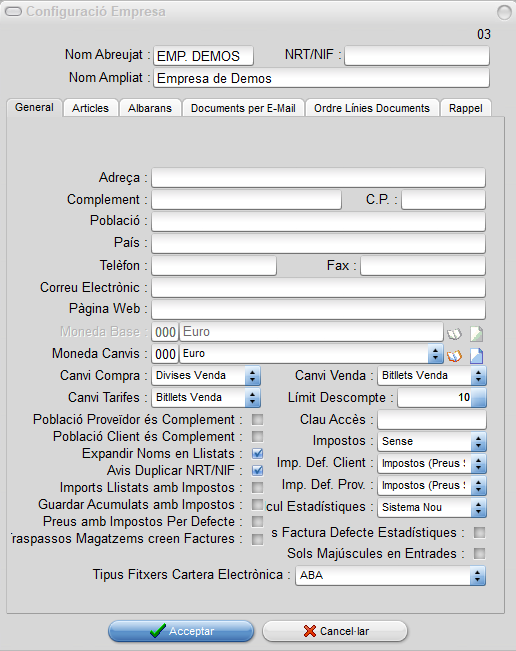Enable Sols Majúscules en Entrades
The image size is (516, 651).
click(x=479, y=553)
